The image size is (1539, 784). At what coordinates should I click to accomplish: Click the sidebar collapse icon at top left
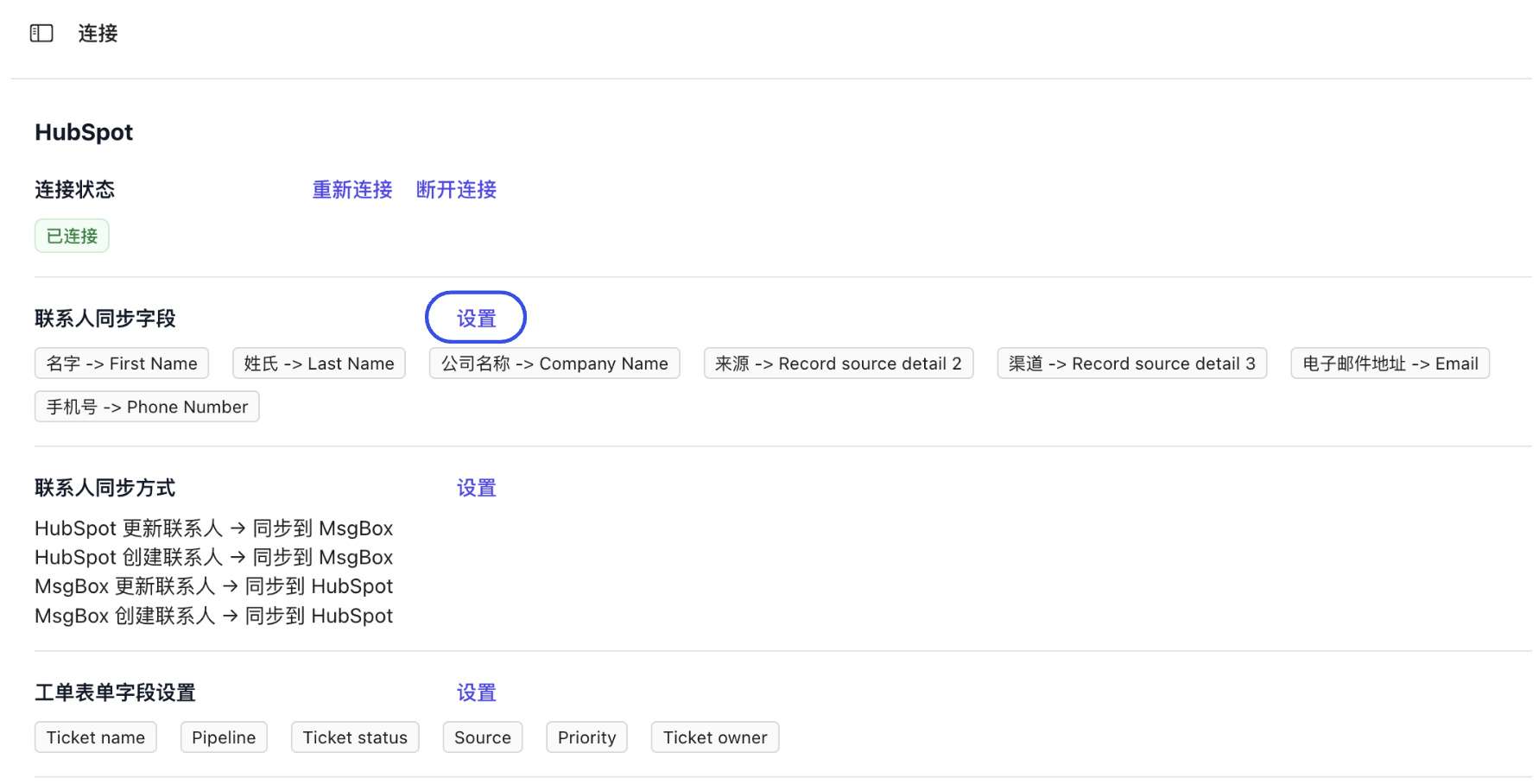41,33
